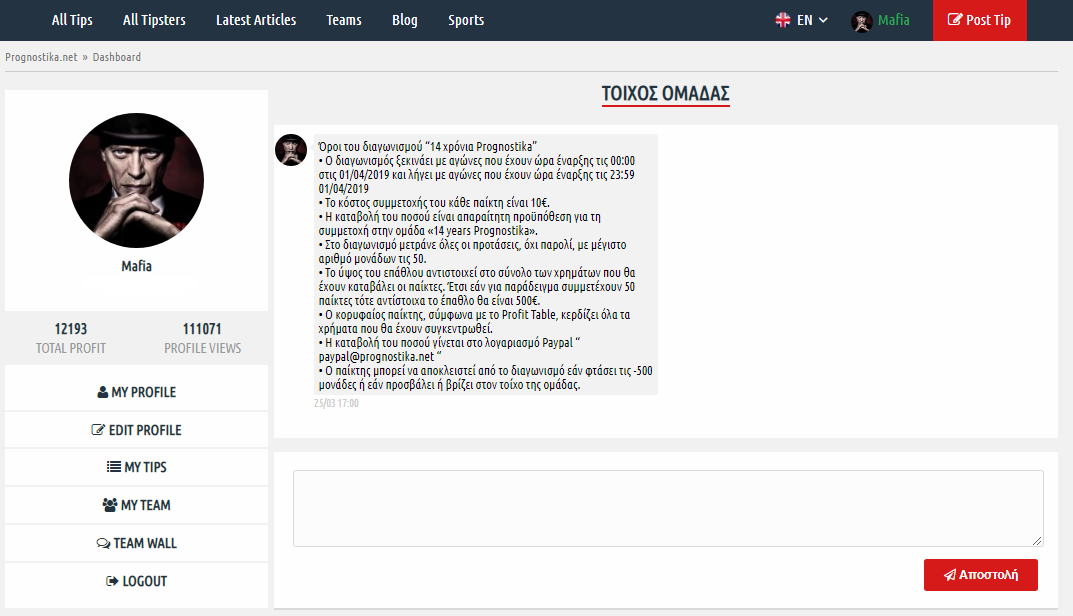Click the UK flag language icon

[x=783, y=20]
